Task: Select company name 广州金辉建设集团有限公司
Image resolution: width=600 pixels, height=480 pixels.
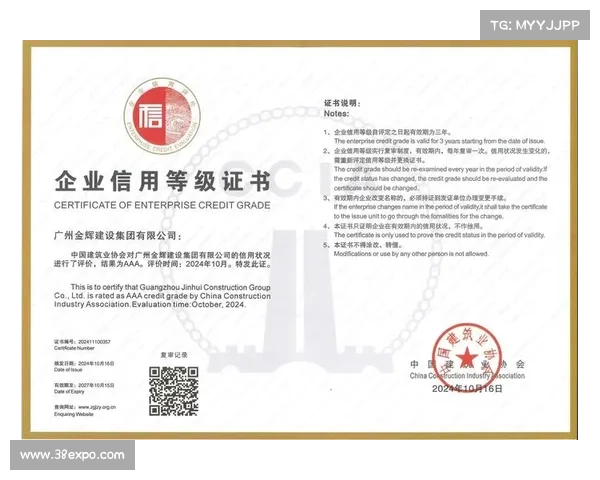Action: 115,235
